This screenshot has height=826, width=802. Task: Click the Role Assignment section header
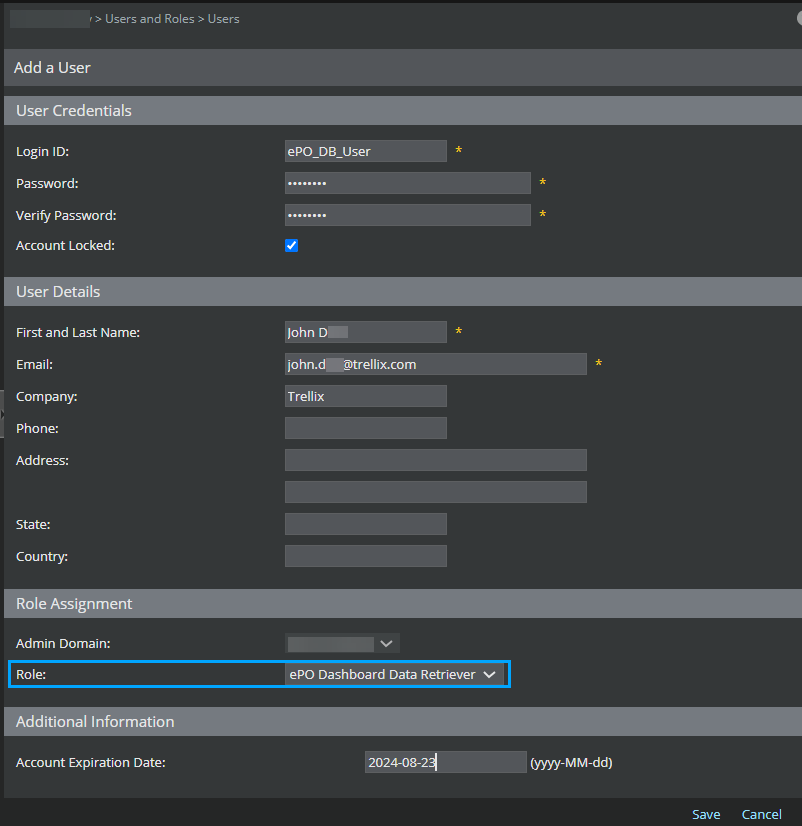point(403,604)
